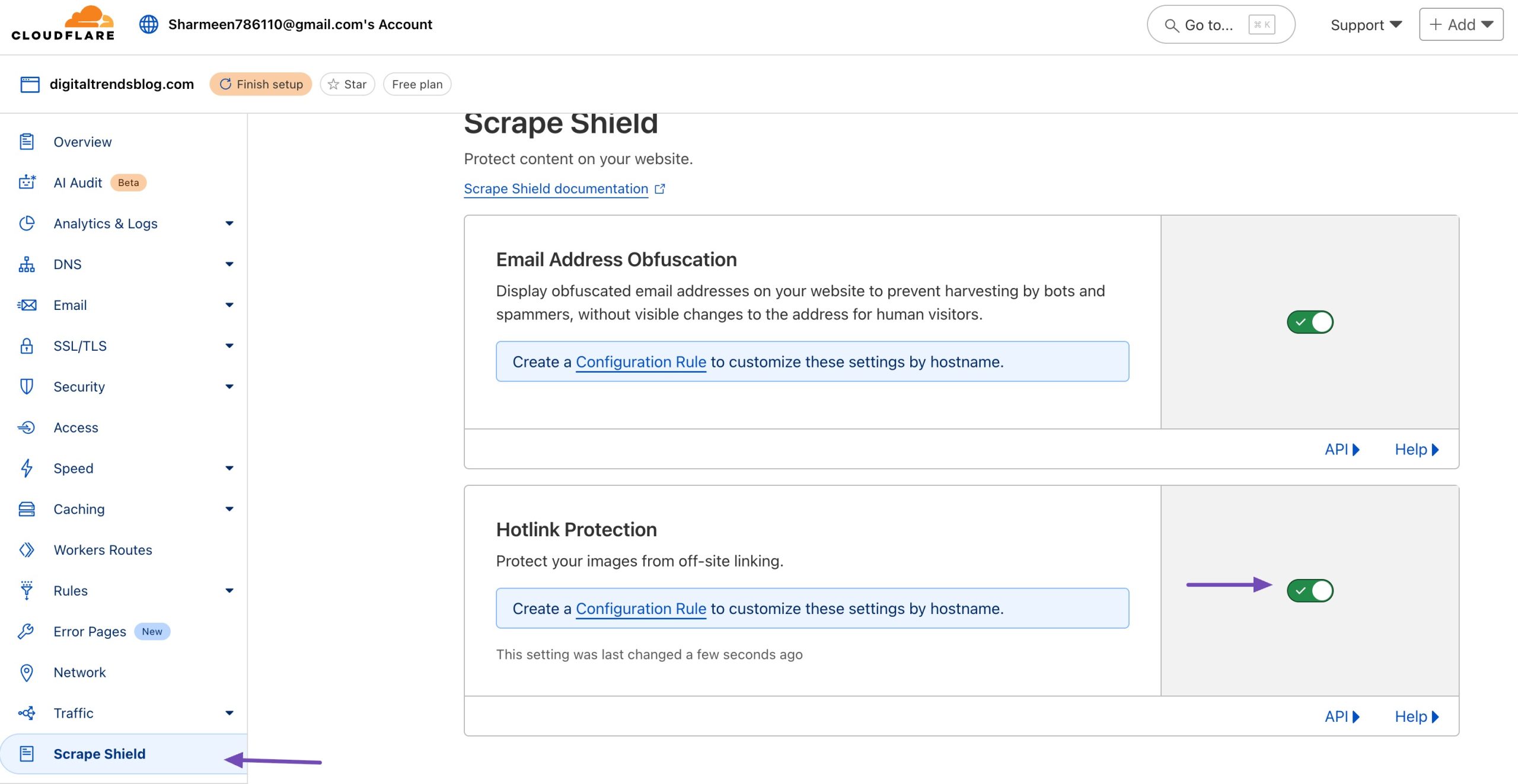Click the Finish setup button
The image size is (1518, 784).
261,84
